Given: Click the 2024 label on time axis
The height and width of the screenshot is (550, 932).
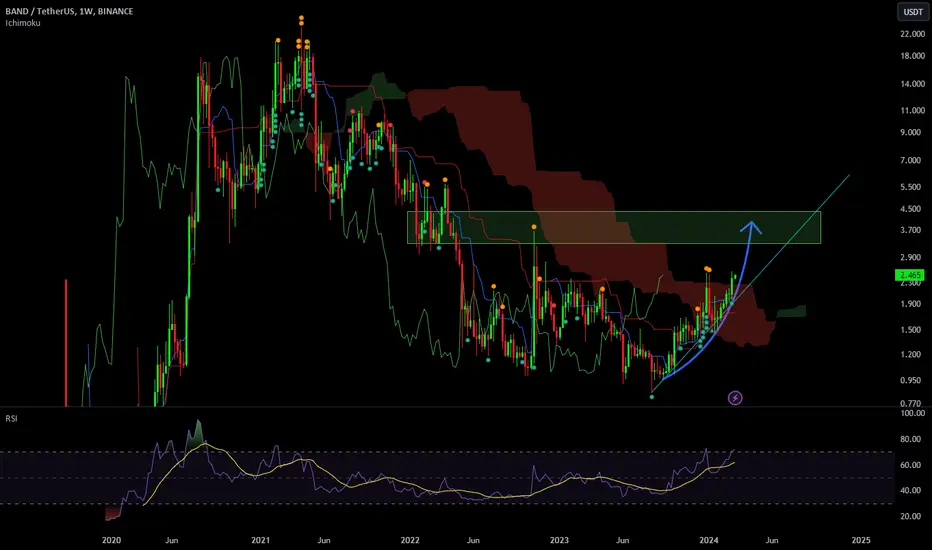Looking at the screenshot, I should [x=709, y=540].
